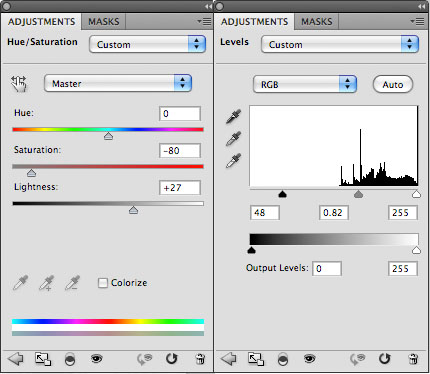Click the Saturation slider handle
Screen dimensions: 430x374
31,173
